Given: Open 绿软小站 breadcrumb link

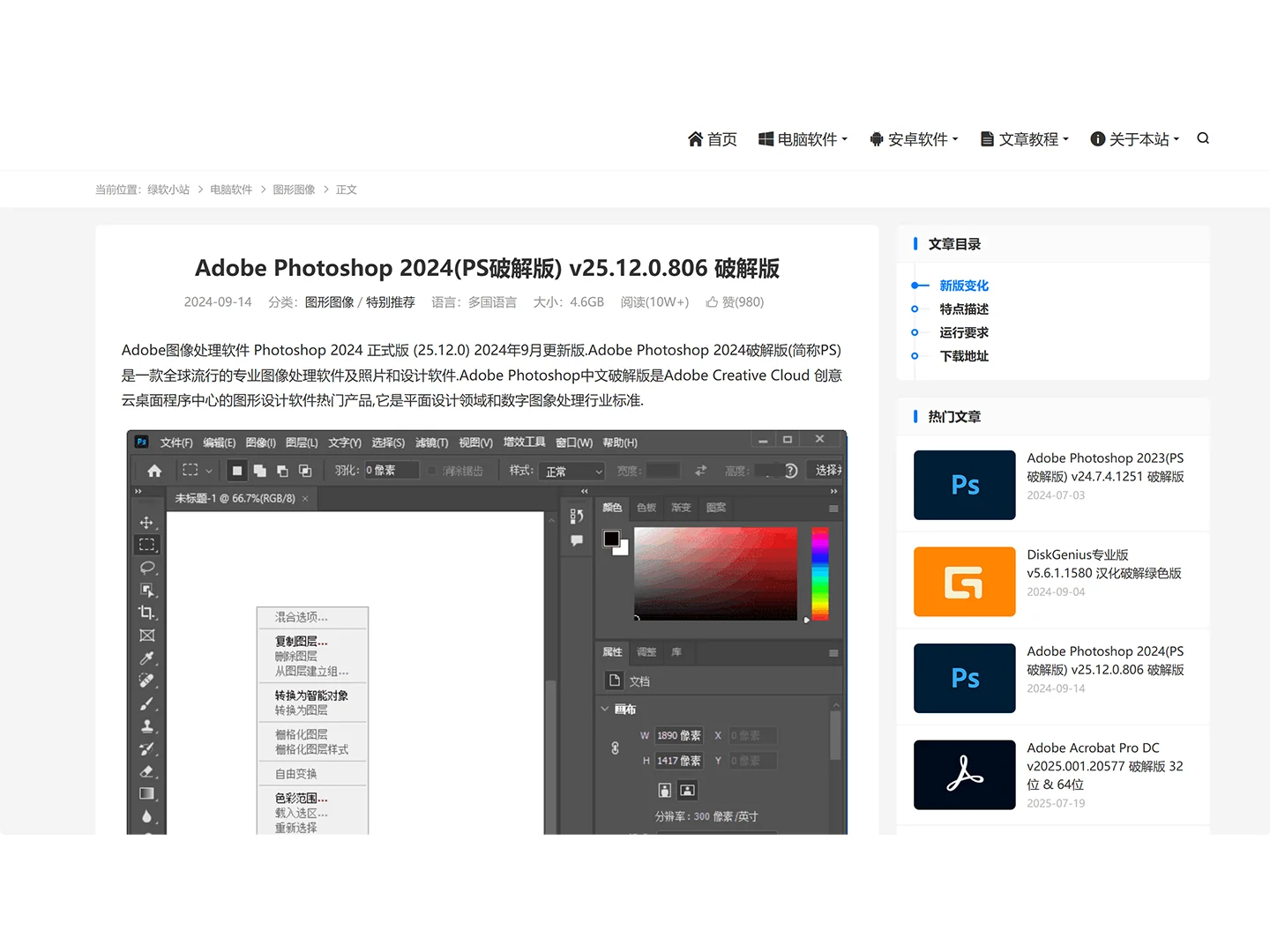Looking at the screenshot, I should tap(168, 190).
